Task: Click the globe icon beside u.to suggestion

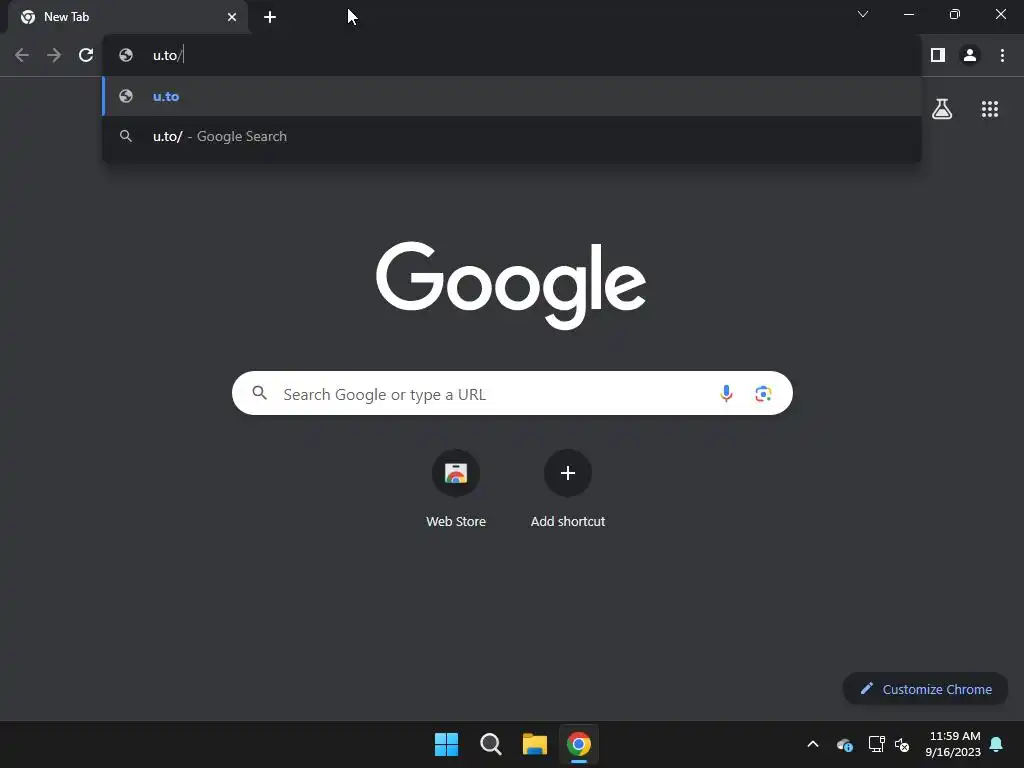Action: [126, 96]
